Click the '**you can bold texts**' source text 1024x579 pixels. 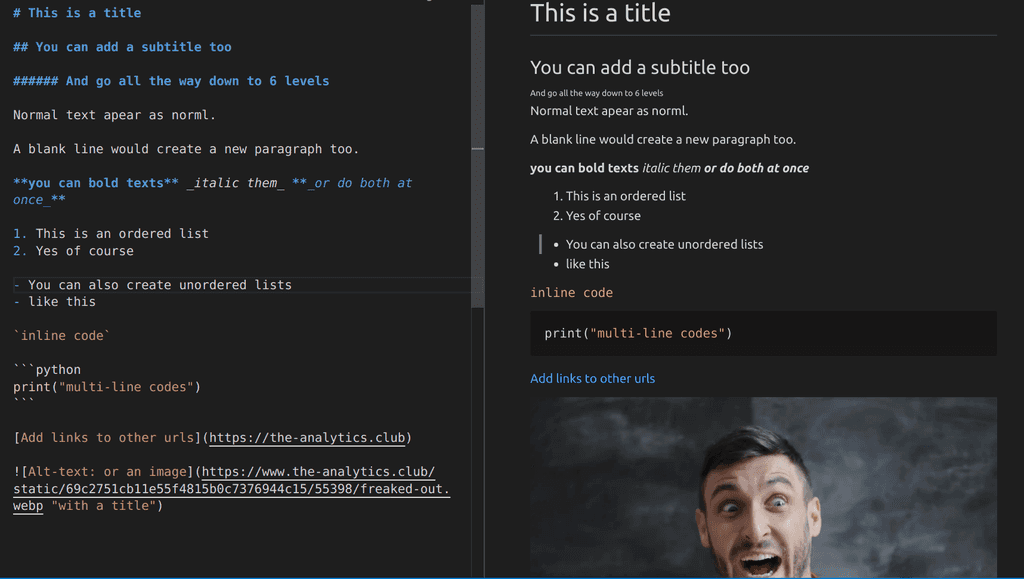(96, 183)
